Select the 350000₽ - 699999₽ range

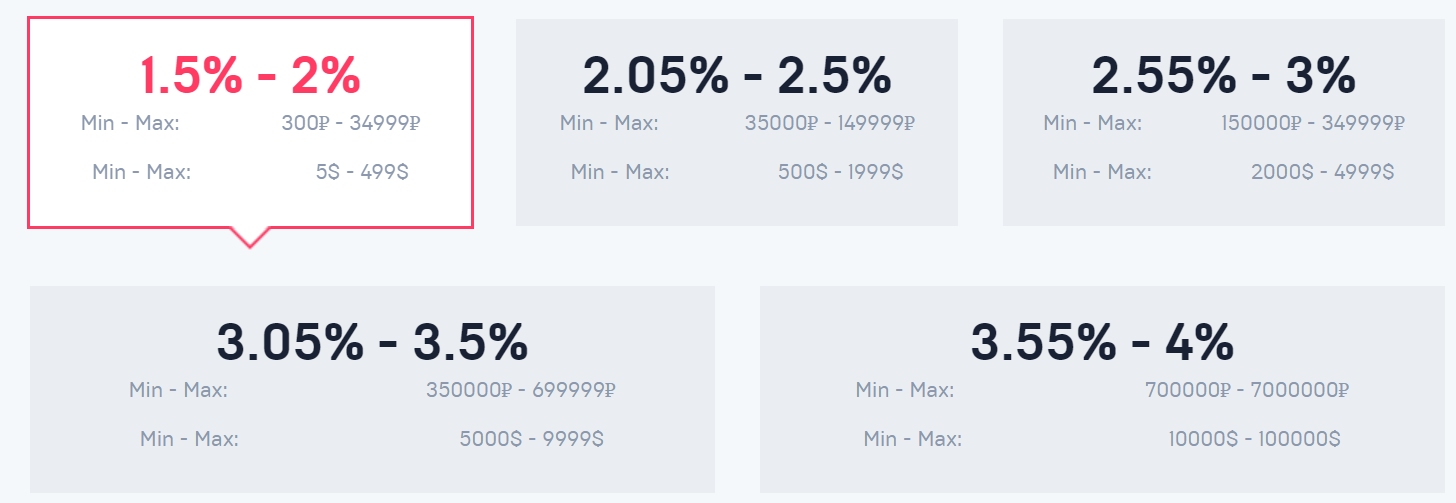[x=521, y=389]
